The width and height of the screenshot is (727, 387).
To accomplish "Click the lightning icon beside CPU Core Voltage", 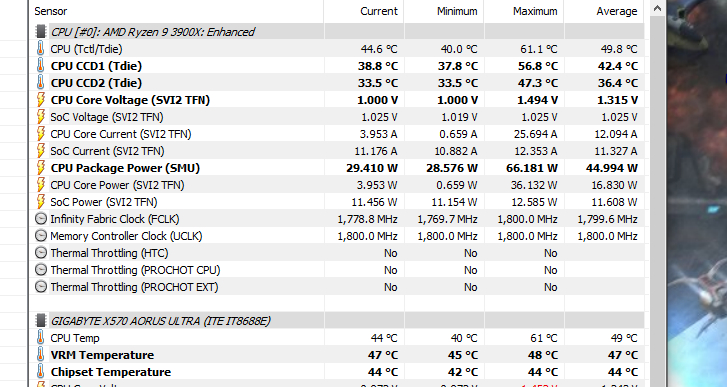I will click(41, 100).
